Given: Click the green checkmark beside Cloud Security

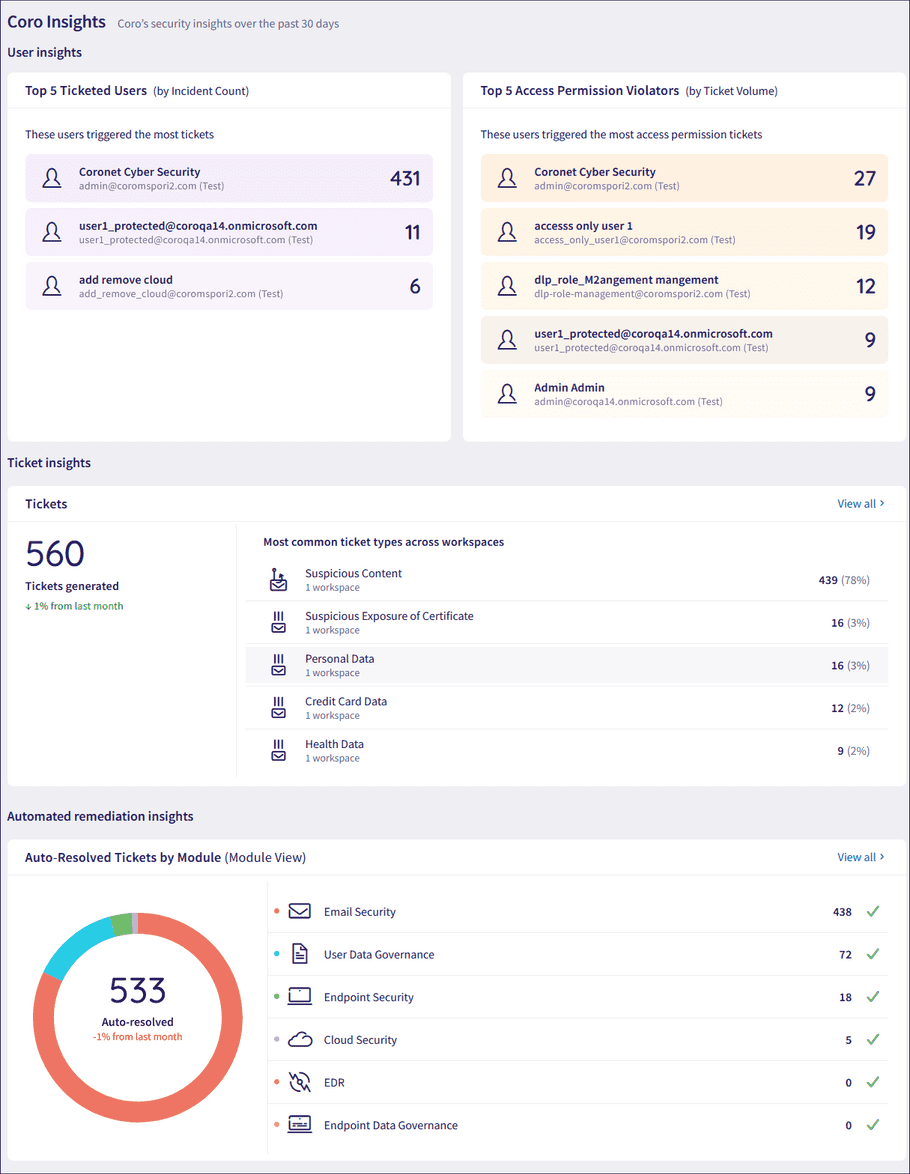Looking at the screenshot, I should point(872,1039).
